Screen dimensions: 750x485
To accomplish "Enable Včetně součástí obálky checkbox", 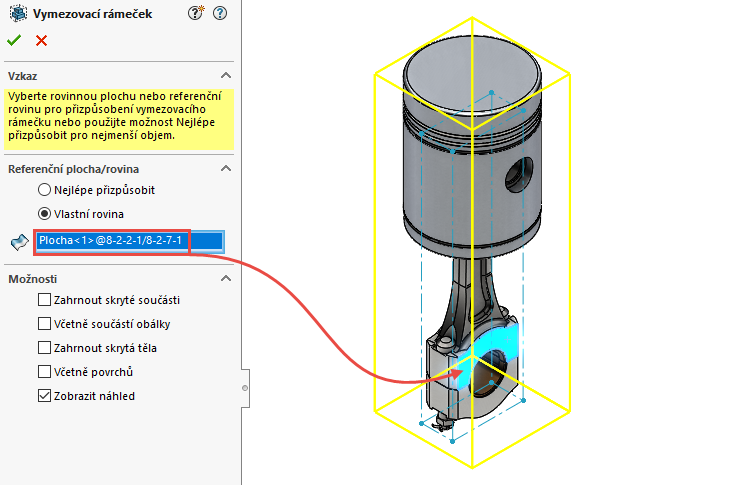I will click(44, 324).
